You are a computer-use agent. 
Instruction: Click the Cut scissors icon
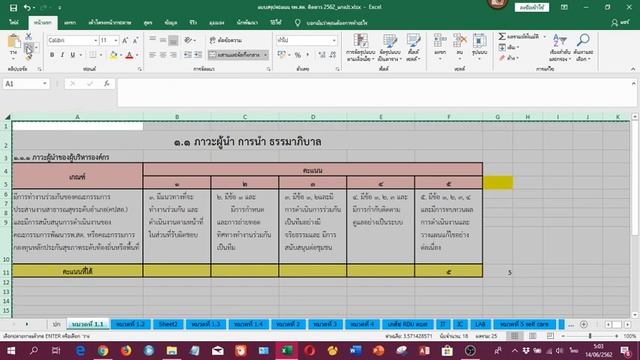click(29, 37)
